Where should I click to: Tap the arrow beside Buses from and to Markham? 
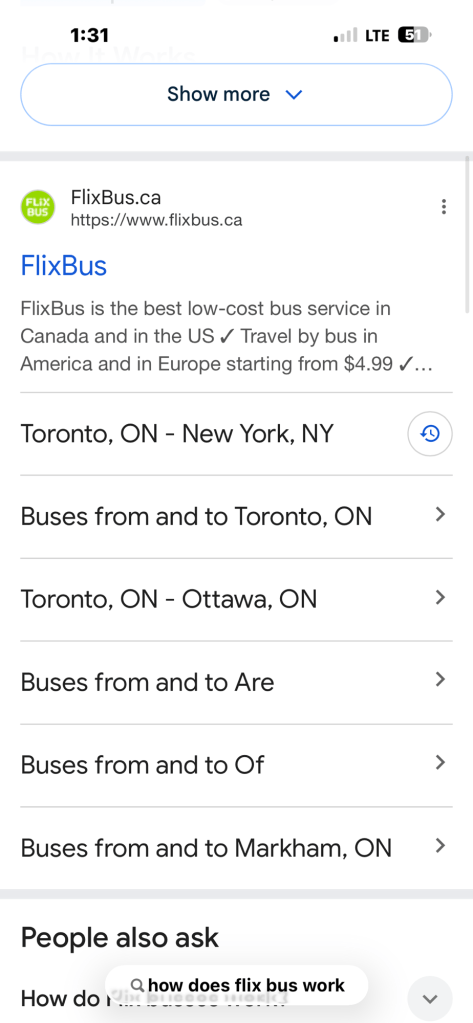pyautogui.click(x=440, y=846)
